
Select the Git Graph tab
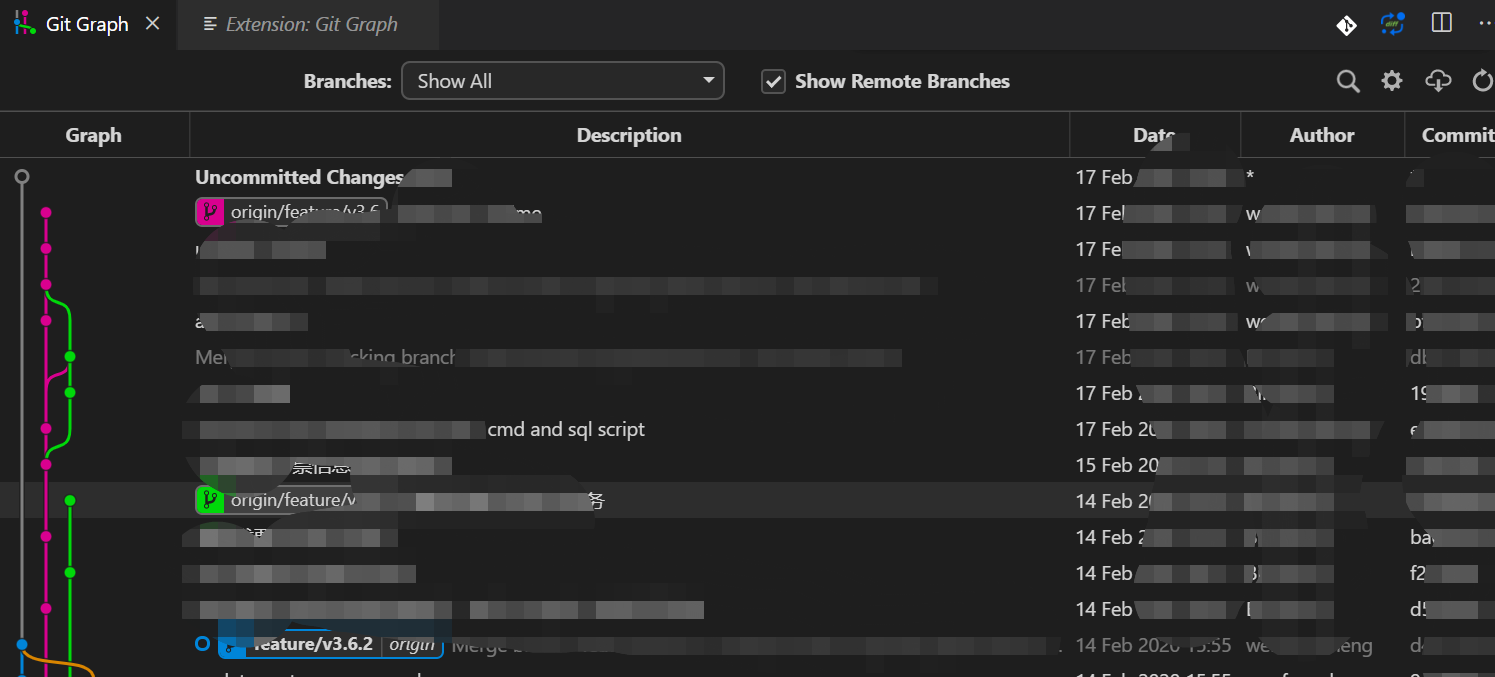(x=87, y=23)
